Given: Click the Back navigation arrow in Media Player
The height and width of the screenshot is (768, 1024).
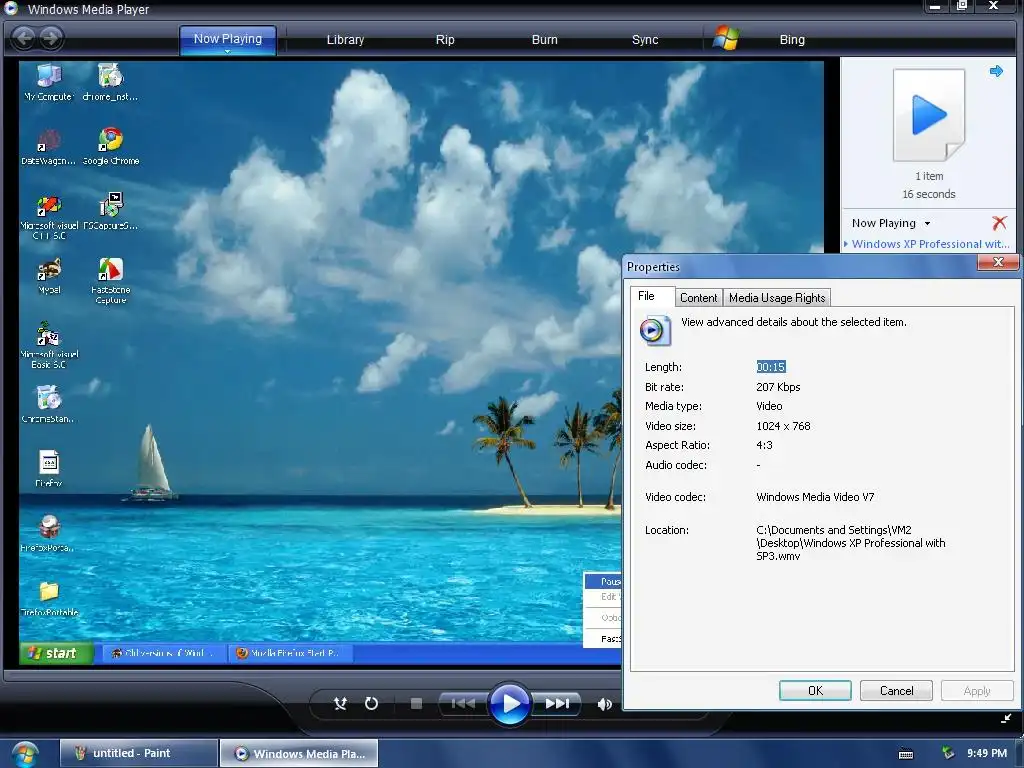Looking at the screenshot, I should [x=24, y=38].
